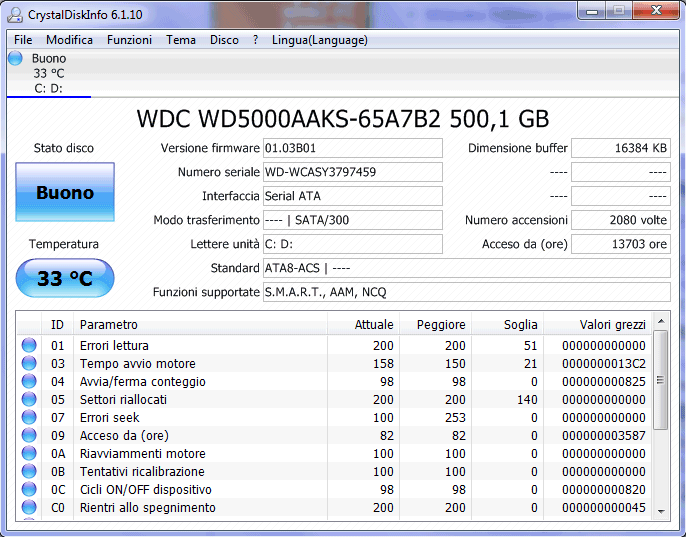The width and height of the screenshot is (686, 537).
Task: Click the Numero accensioni 2080 volte field
Action: tap(621, 220)
